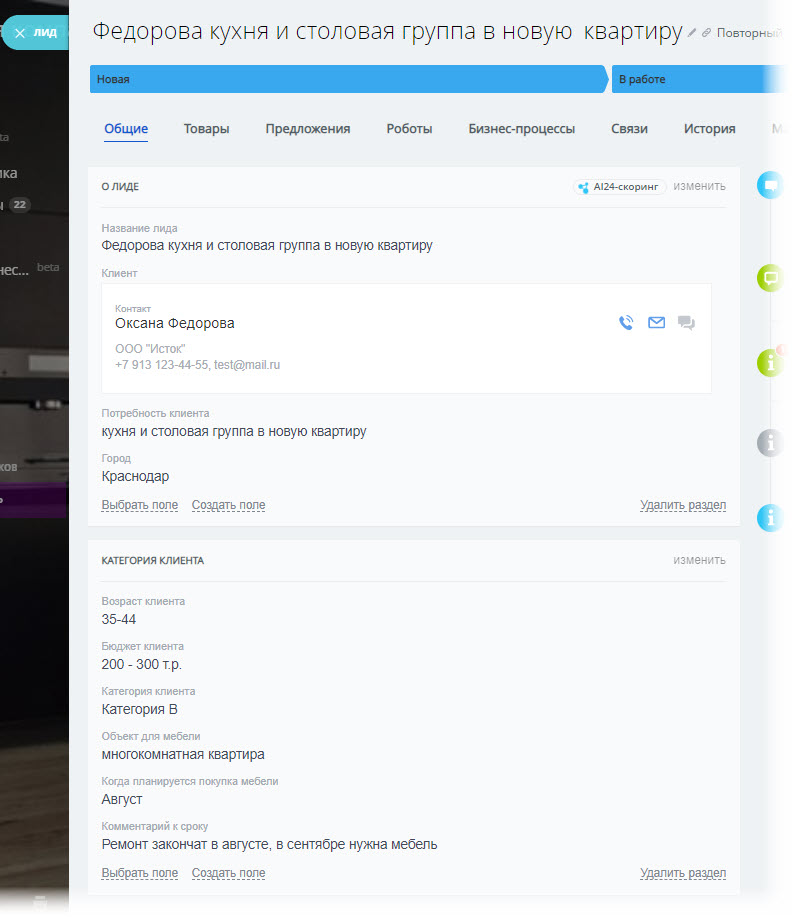This screenshot has height=917, width=792.
Task: Click Создать поле in the Категория клиента section
Action: pos(229,873)
